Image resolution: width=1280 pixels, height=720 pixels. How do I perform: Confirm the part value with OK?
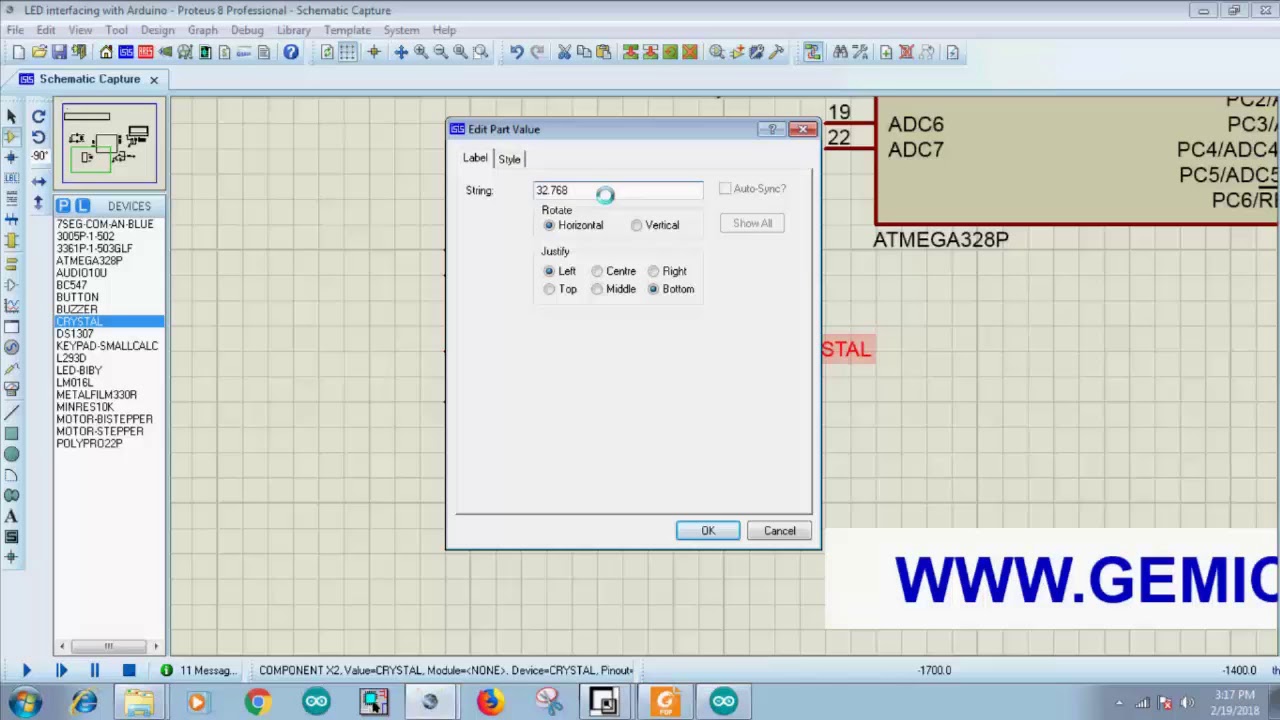(x=708, y=531)
